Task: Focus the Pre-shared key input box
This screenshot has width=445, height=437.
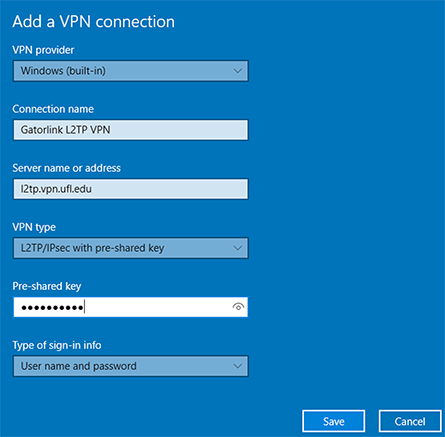Action: [131, 307]
